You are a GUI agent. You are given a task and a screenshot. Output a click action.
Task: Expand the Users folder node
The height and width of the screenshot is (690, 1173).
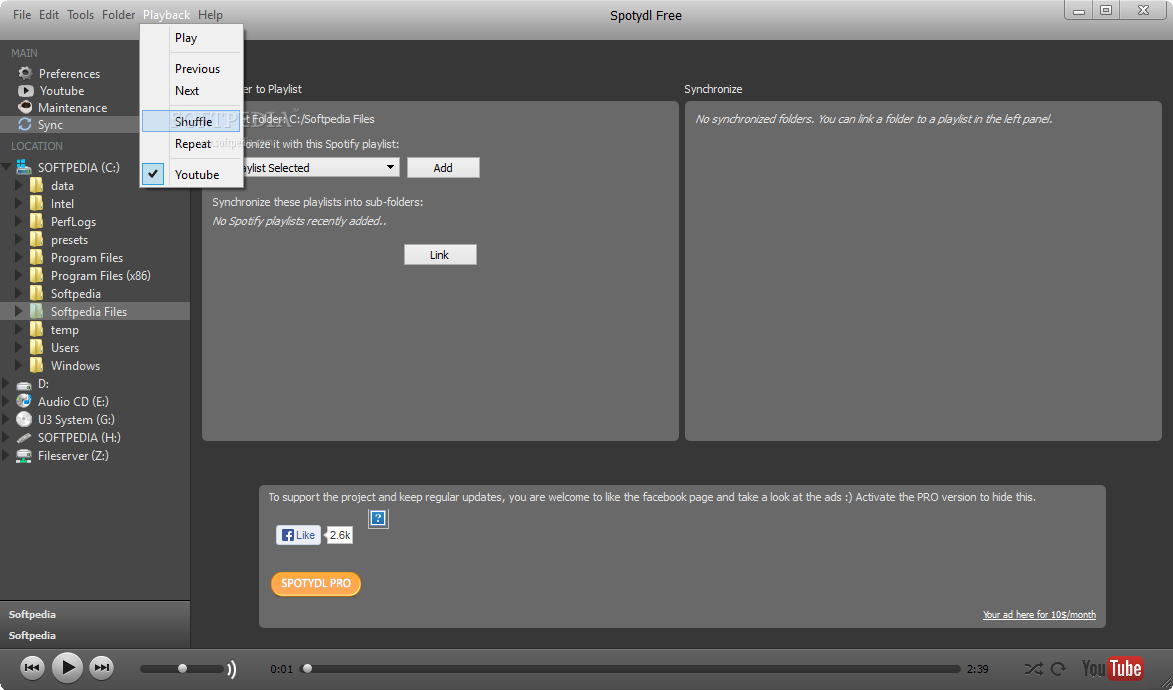click(19, 347)
